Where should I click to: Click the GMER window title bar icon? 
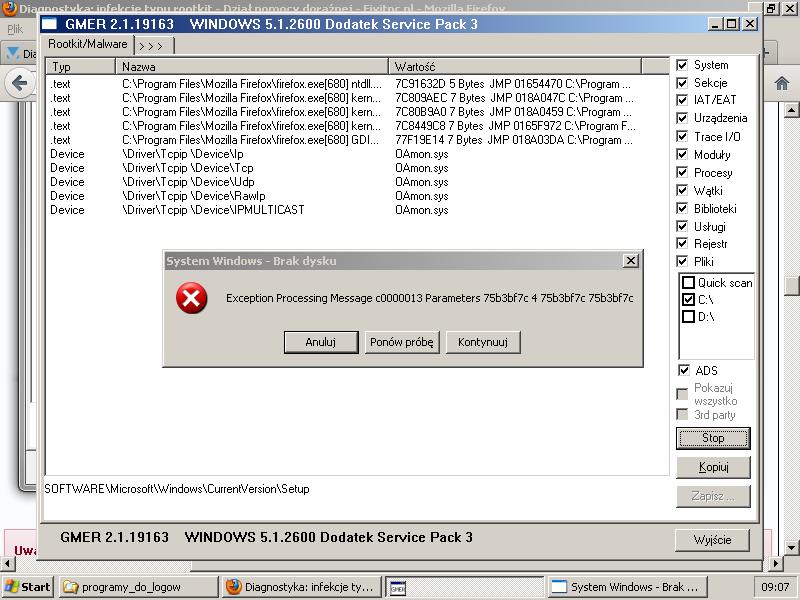coord(49,24)
